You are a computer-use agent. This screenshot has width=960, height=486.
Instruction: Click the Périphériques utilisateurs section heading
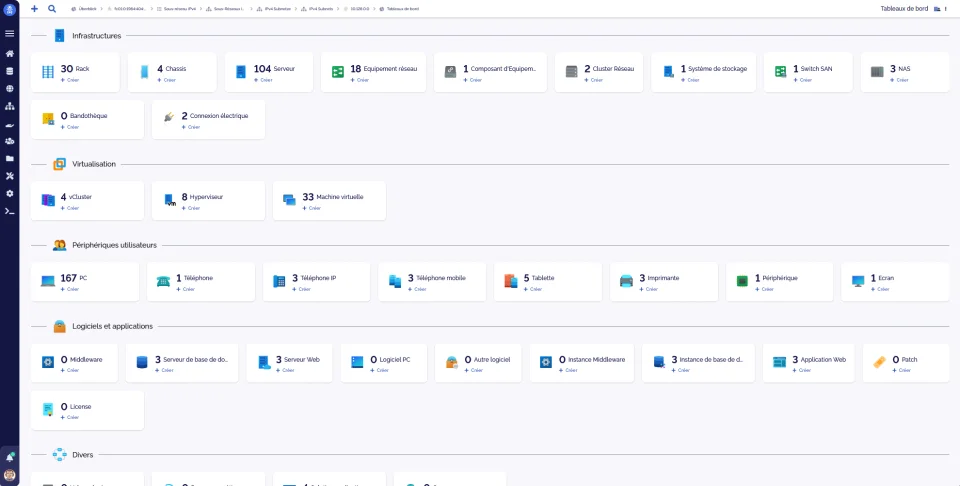click(114, 245)
